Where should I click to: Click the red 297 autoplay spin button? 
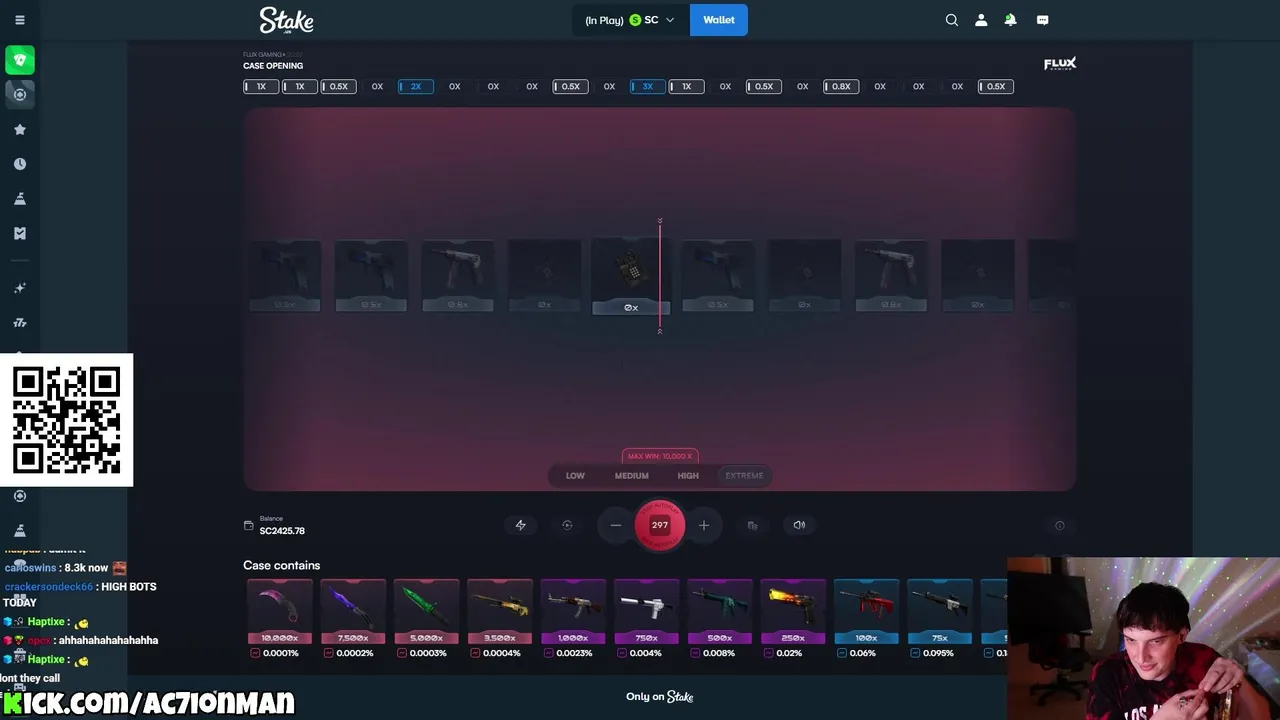[x=660, y=525]
